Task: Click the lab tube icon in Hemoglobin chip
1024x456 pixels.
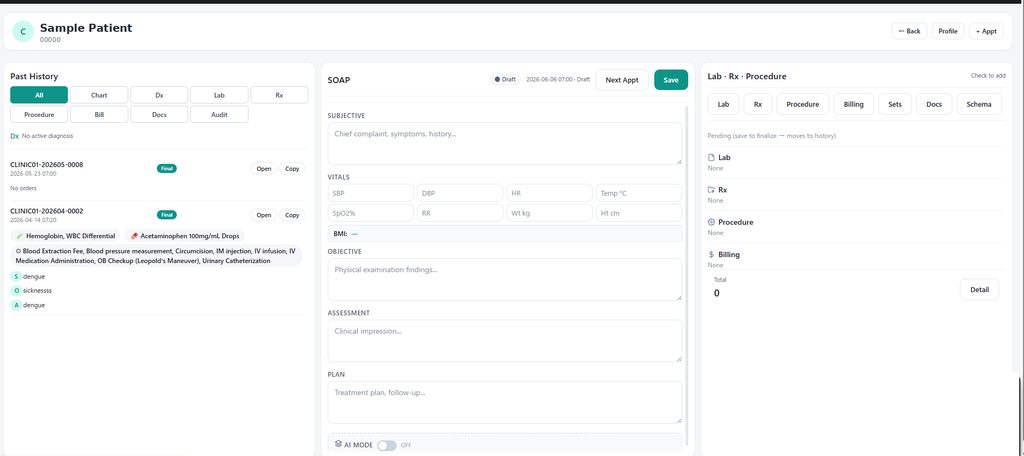Action: [x=20, y=236]
